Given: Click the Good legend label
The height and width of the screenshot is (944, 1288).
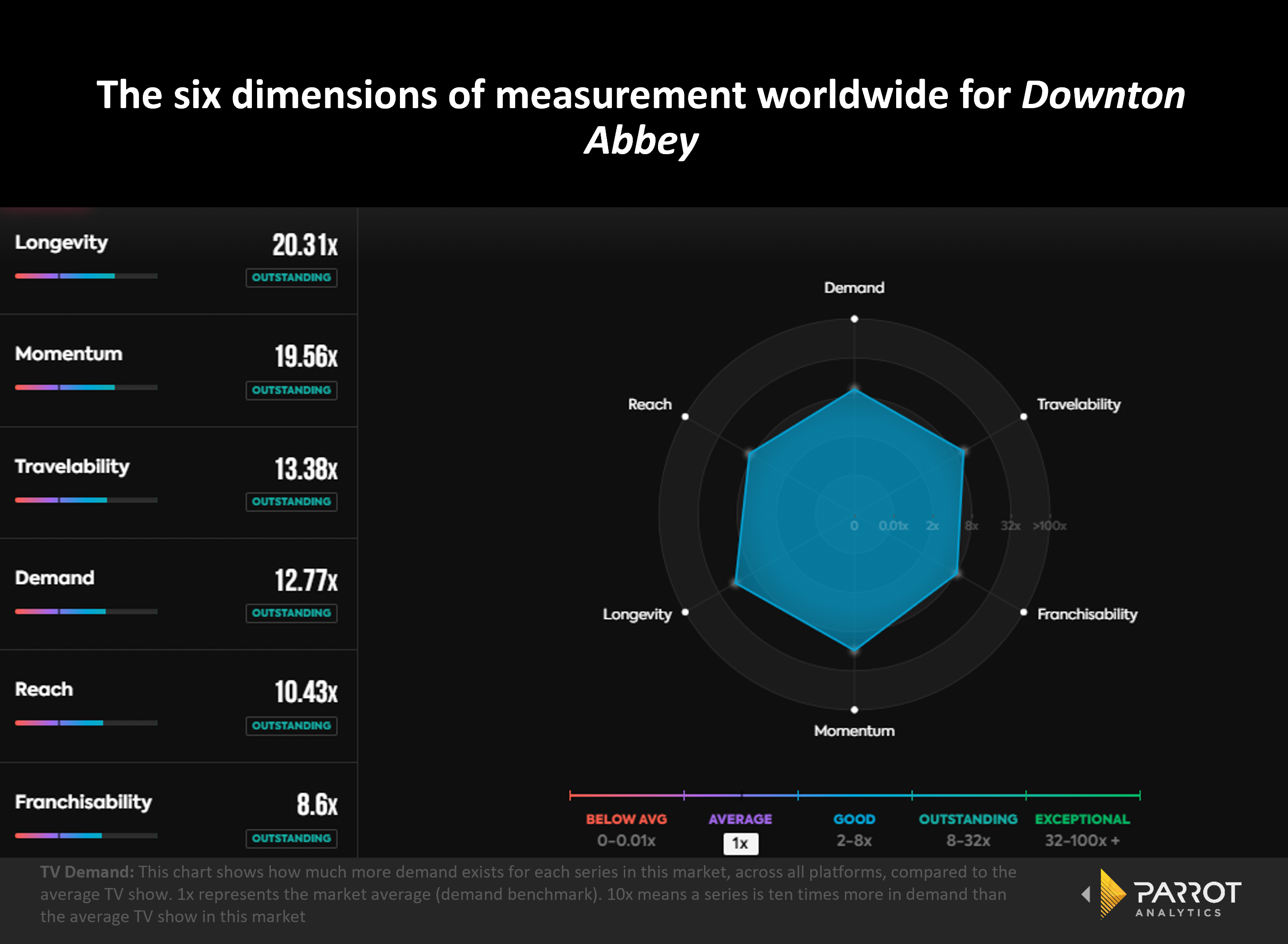Looking at the screenshot, I should point(854,819).
